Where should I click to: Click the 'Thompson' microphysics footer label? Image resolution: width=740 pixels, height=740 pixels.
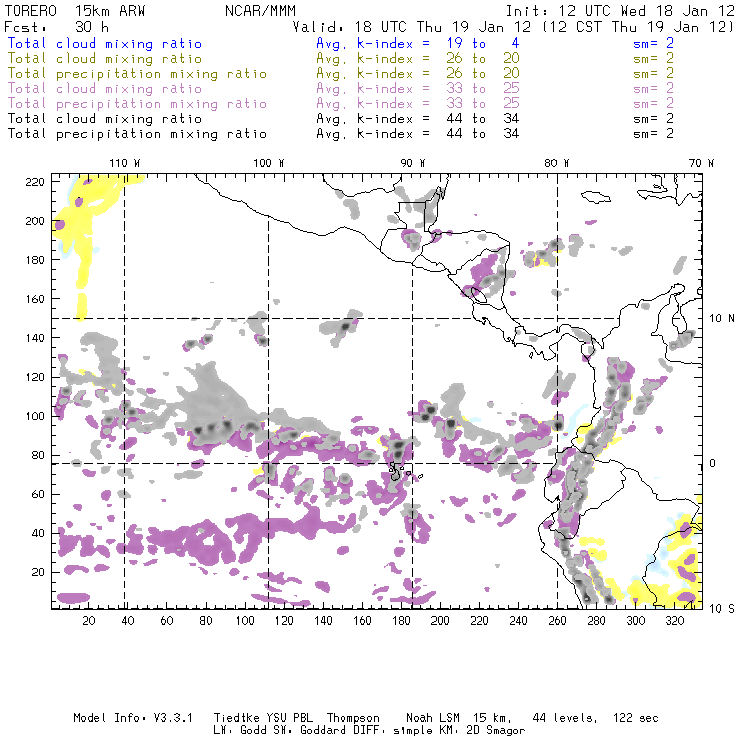(x=353, y=718)
